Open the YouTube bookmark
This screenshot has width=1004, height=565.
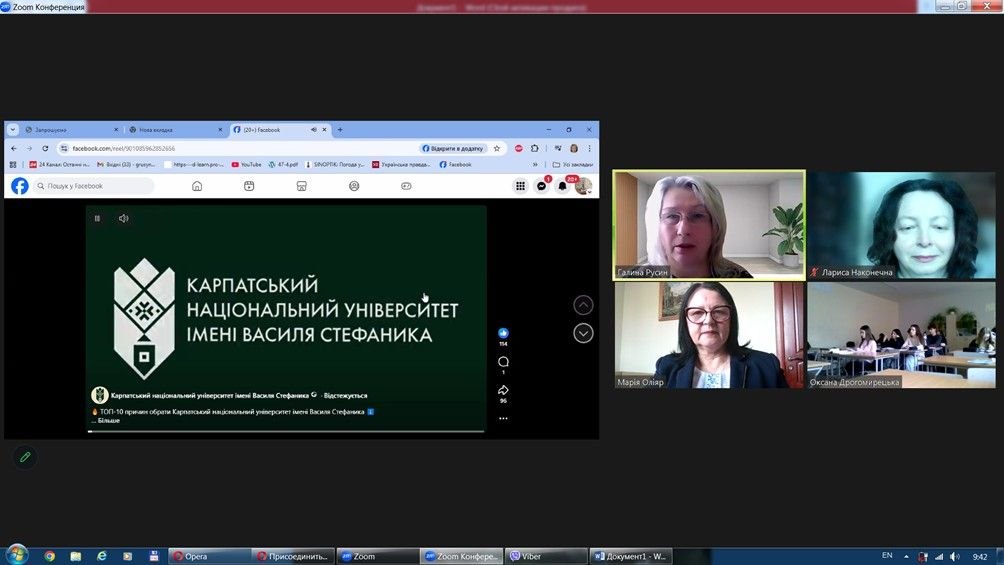246,164
